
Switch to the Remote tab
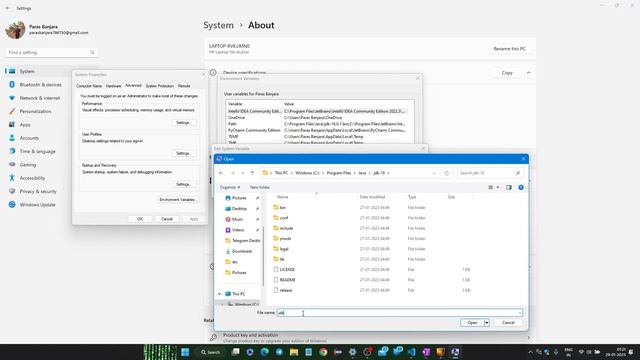point(184,86)
